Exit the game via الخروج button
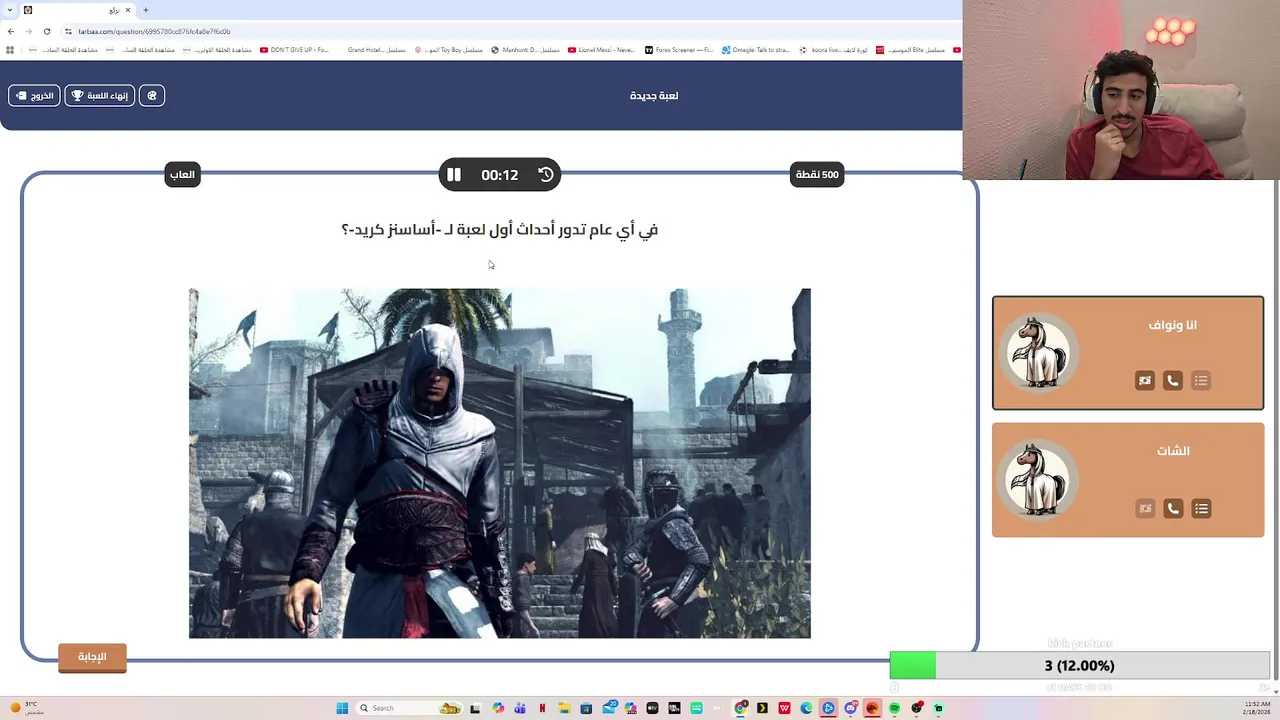The height and width of the screenshot is (720, 1280). [x=34, y=96]
